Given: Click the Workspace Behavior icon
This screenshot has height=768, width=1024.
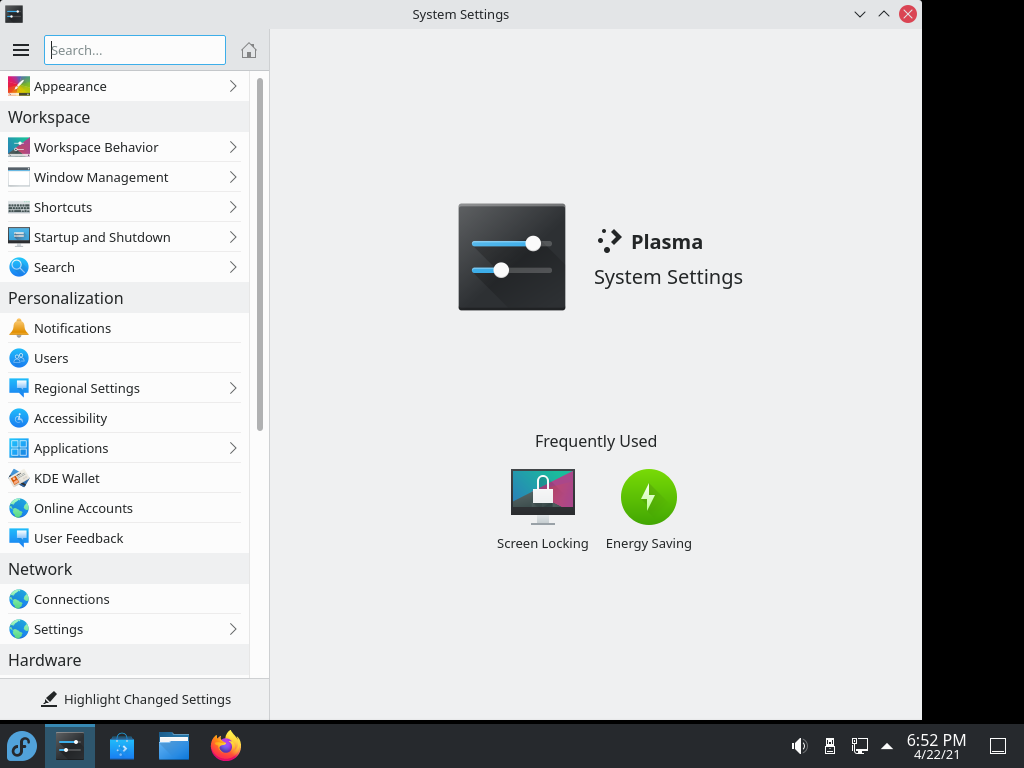Looking at the screenshot, I should (19, 147).
